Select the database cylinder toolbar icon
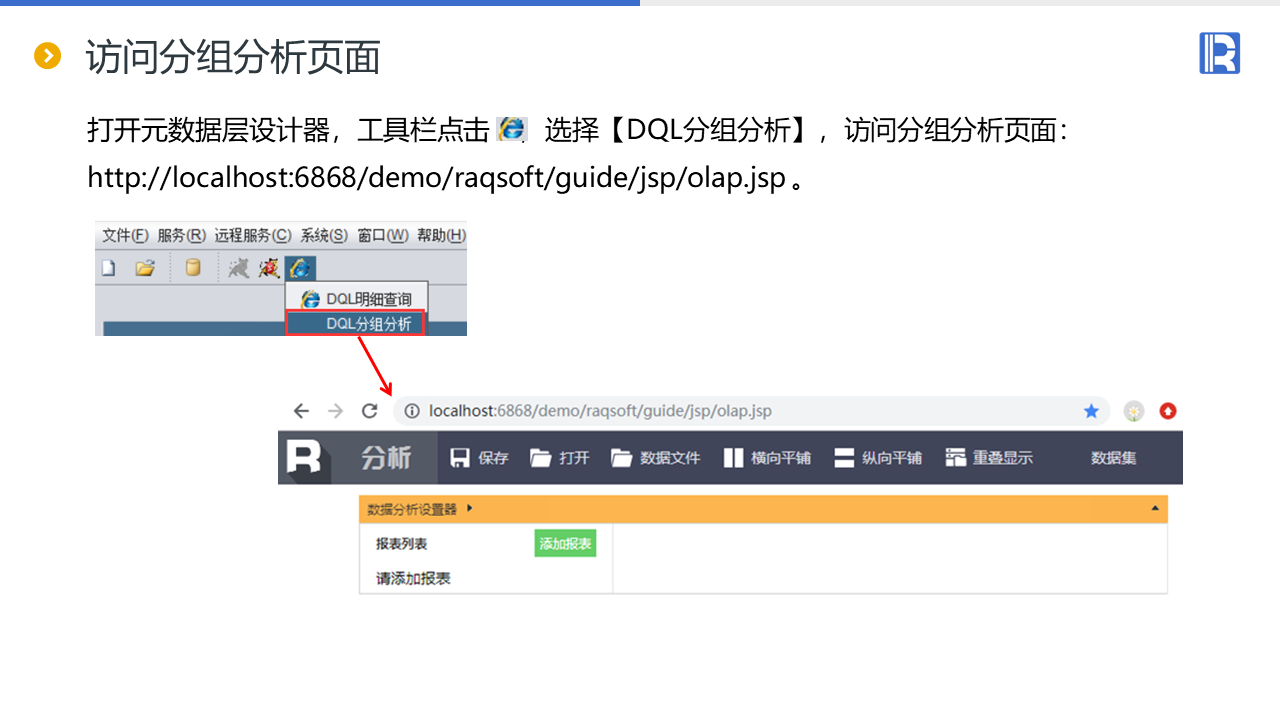The width and height of the screenshot is (1280, 720). [x=193, y=268]
